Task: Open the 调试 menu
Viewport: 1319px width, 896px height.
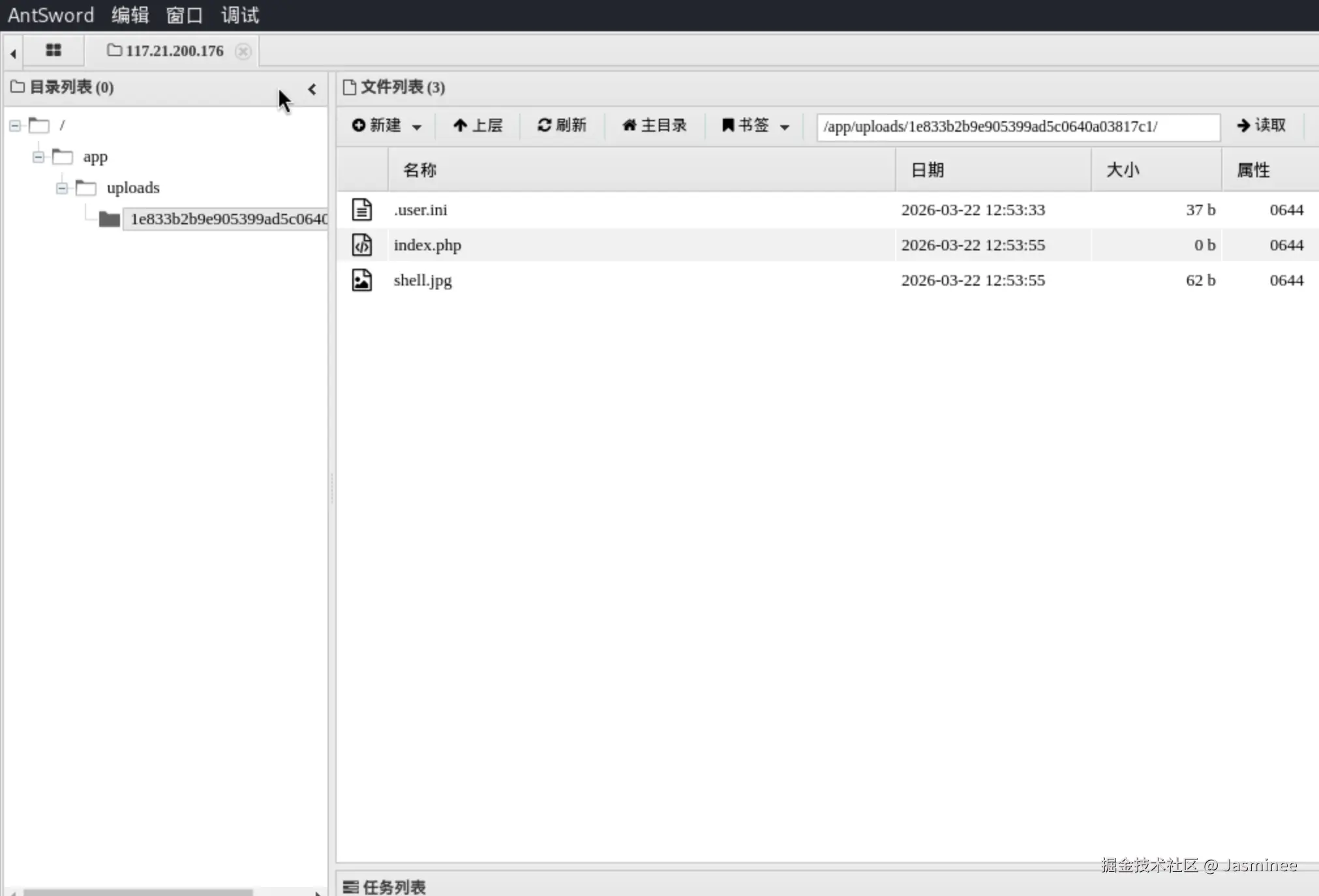Action: [x=240, y=15]
